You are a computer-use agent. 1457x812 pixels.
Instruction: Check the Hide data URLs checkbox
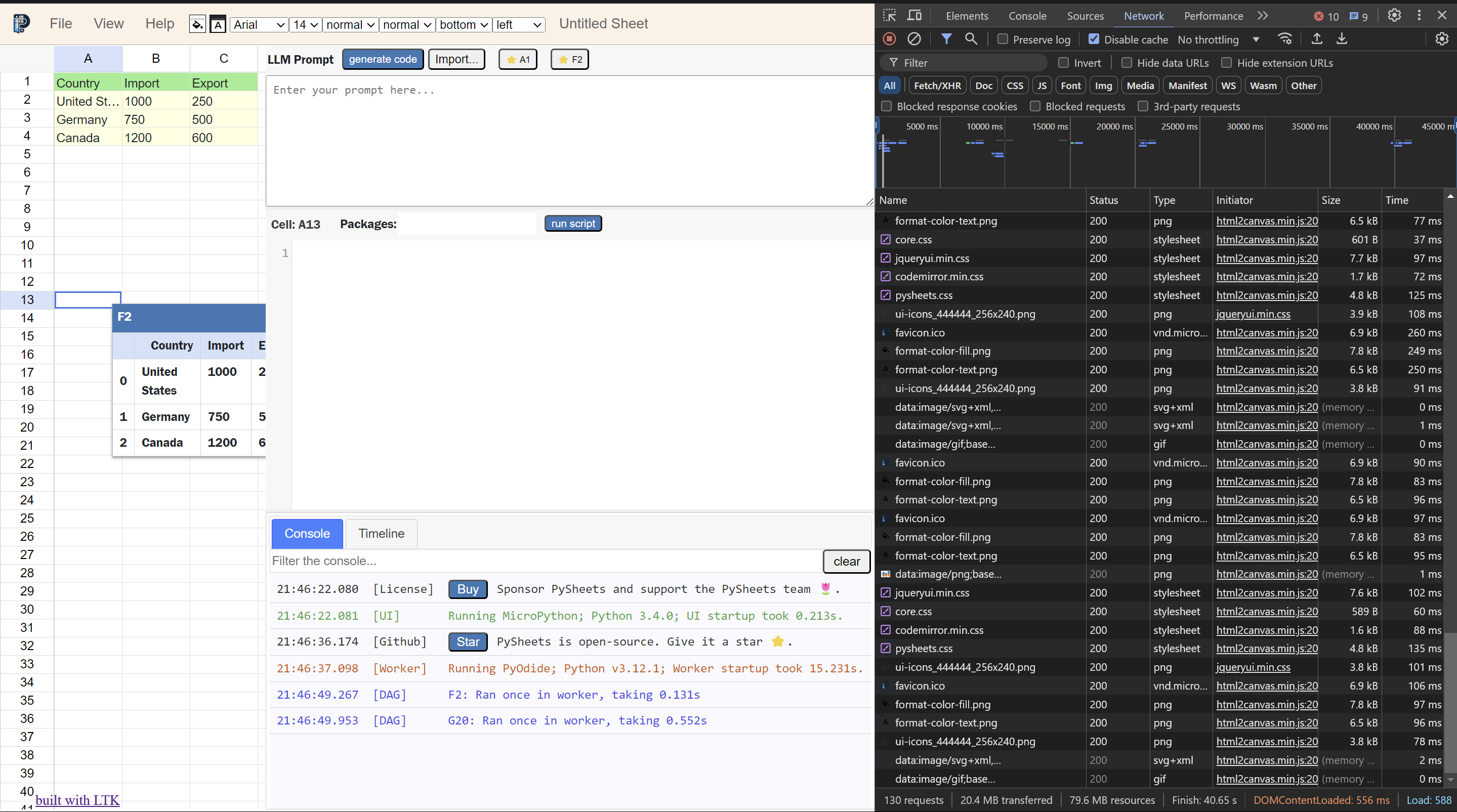click(x=1127, y=63)
